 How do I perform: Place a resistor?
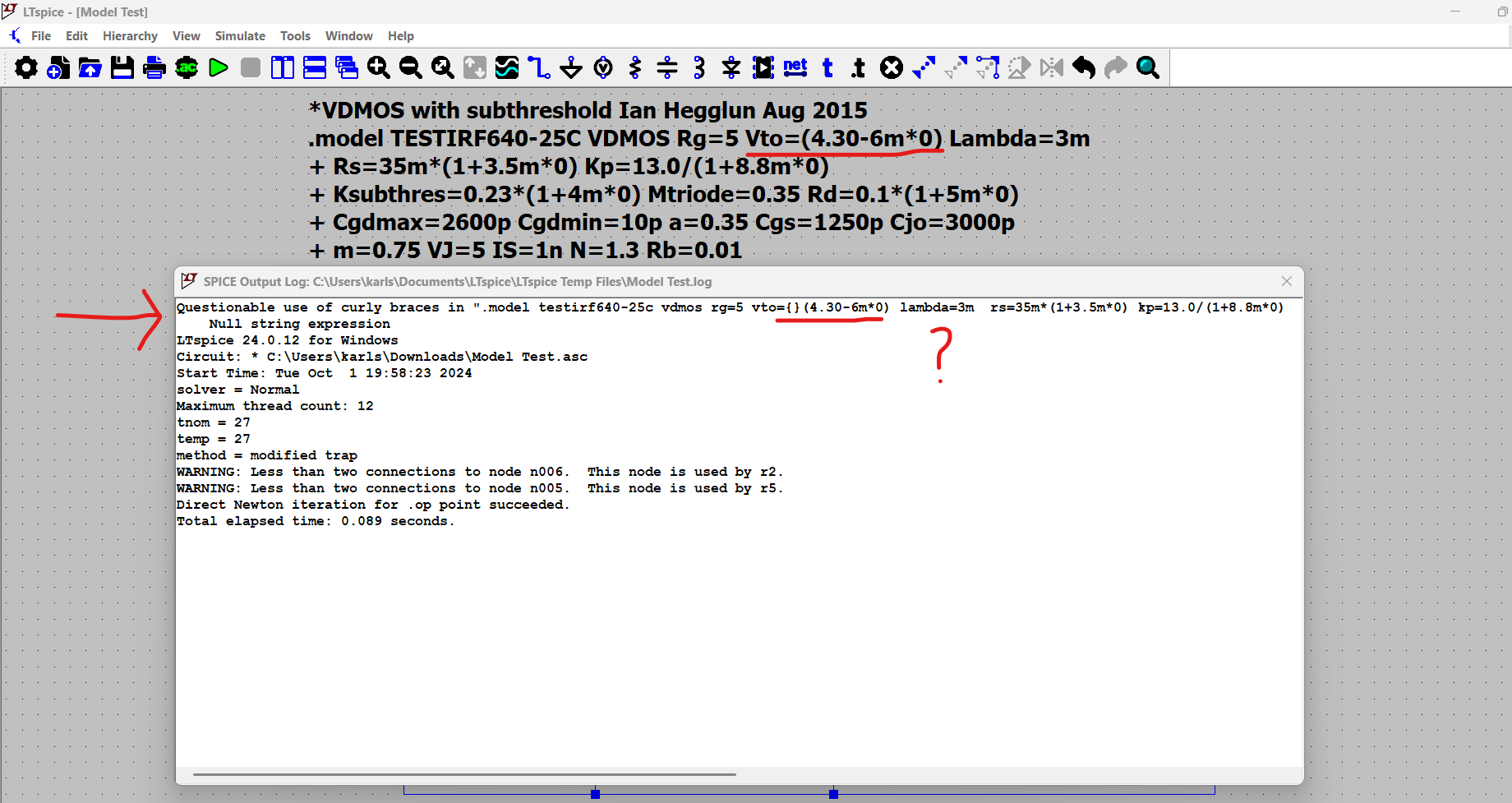pos(635,67)
